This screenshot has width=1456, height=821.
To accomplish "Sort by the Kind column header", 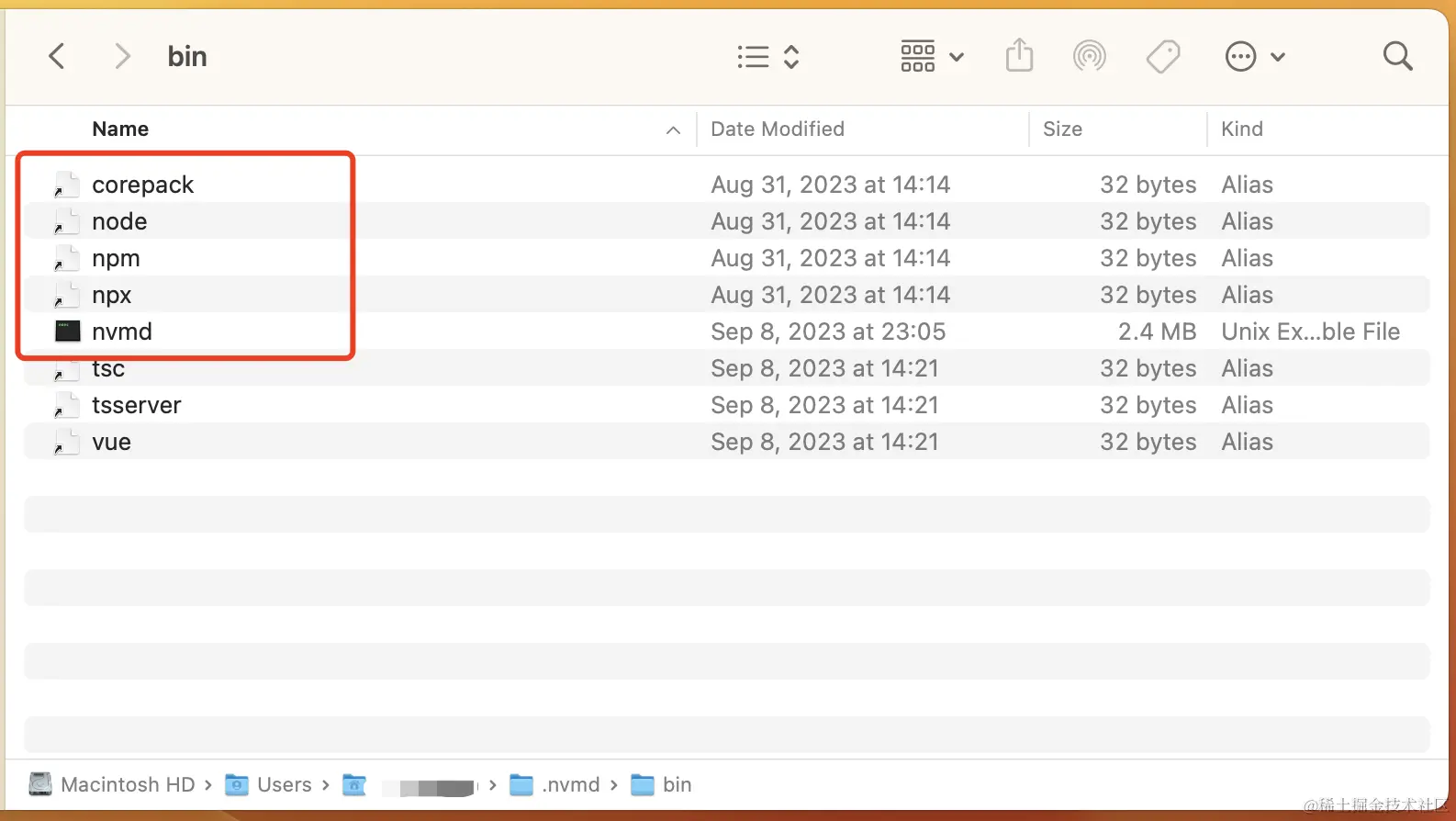I will coord(1242,129).
